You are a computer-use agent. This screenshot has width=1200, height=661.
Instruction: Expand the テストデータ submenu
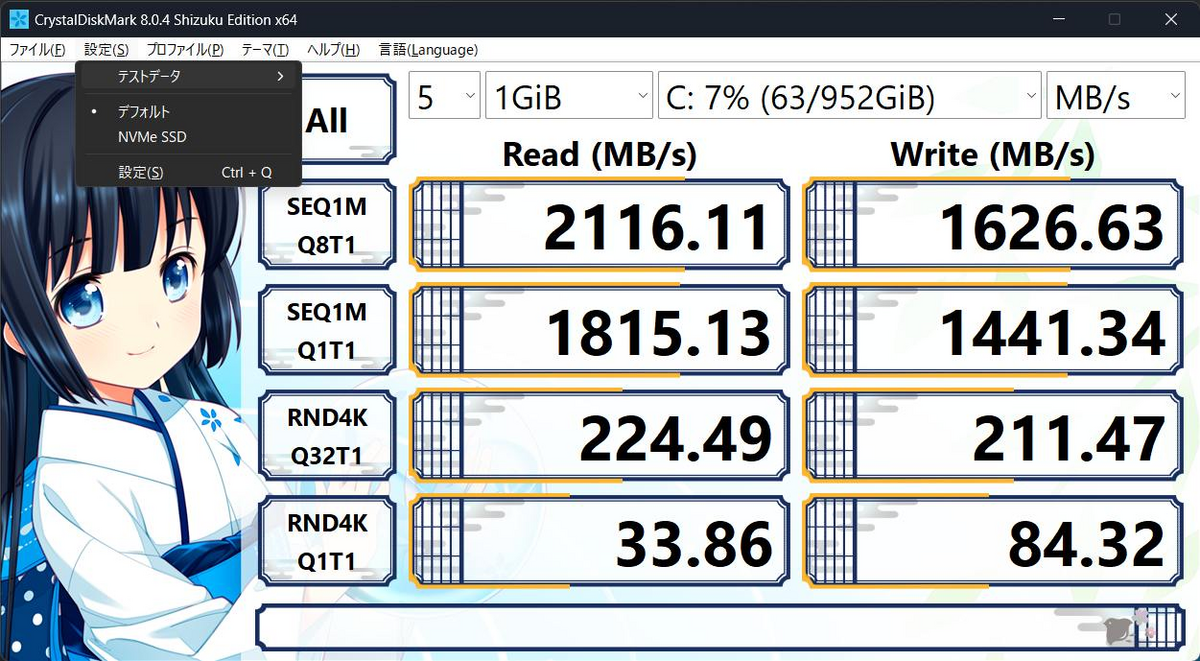[188, 76]
